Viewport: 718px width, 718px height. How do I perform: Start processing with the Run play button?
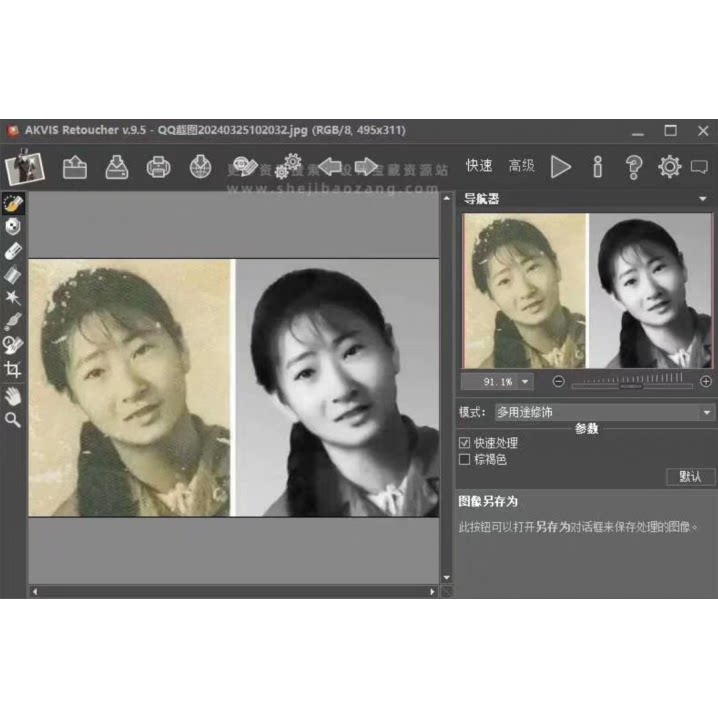click(x=560, y=167)
